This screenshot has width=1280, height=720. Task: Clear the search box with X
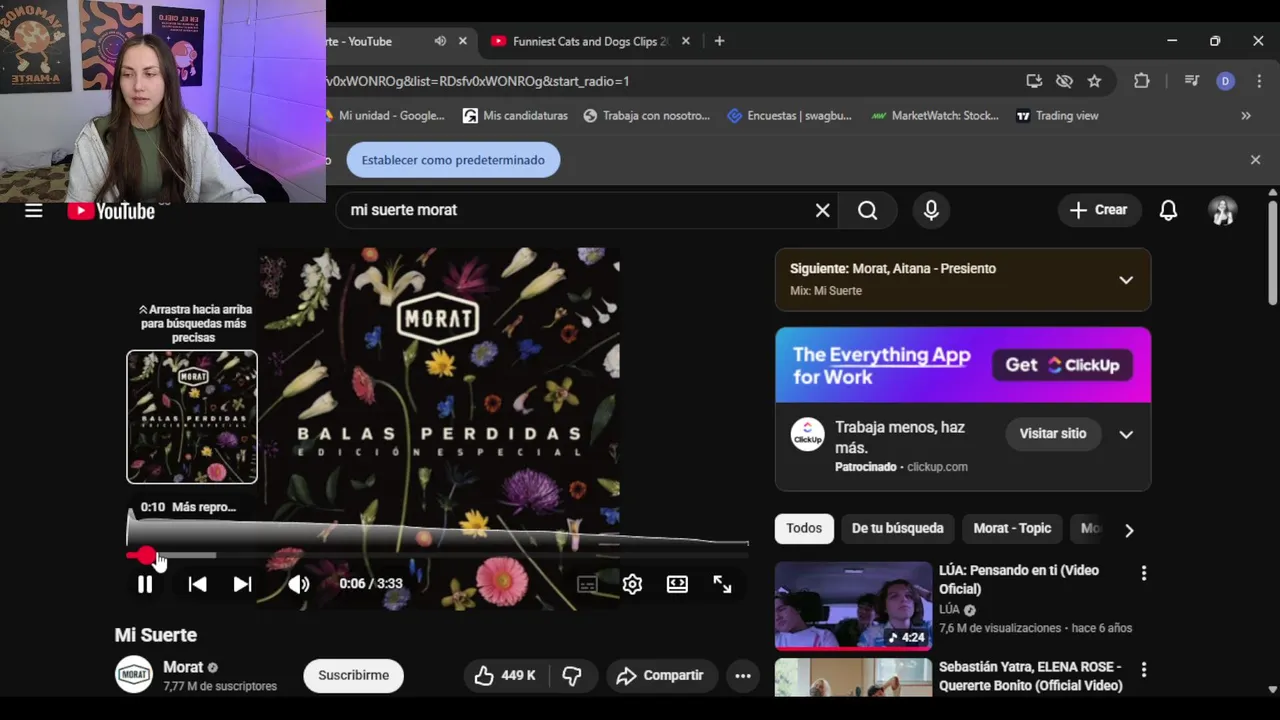(822, 210)
